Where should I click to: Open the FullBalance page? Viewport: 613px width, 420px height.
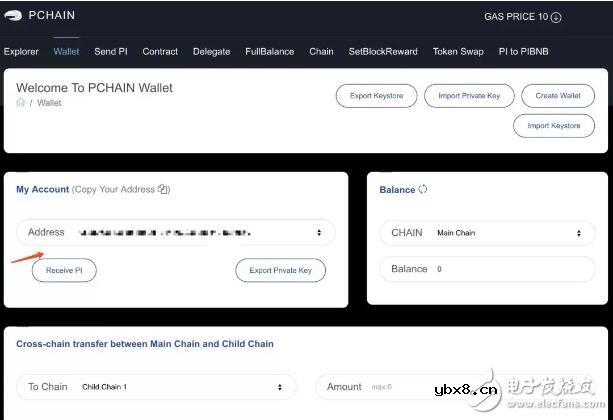(269, 52)
